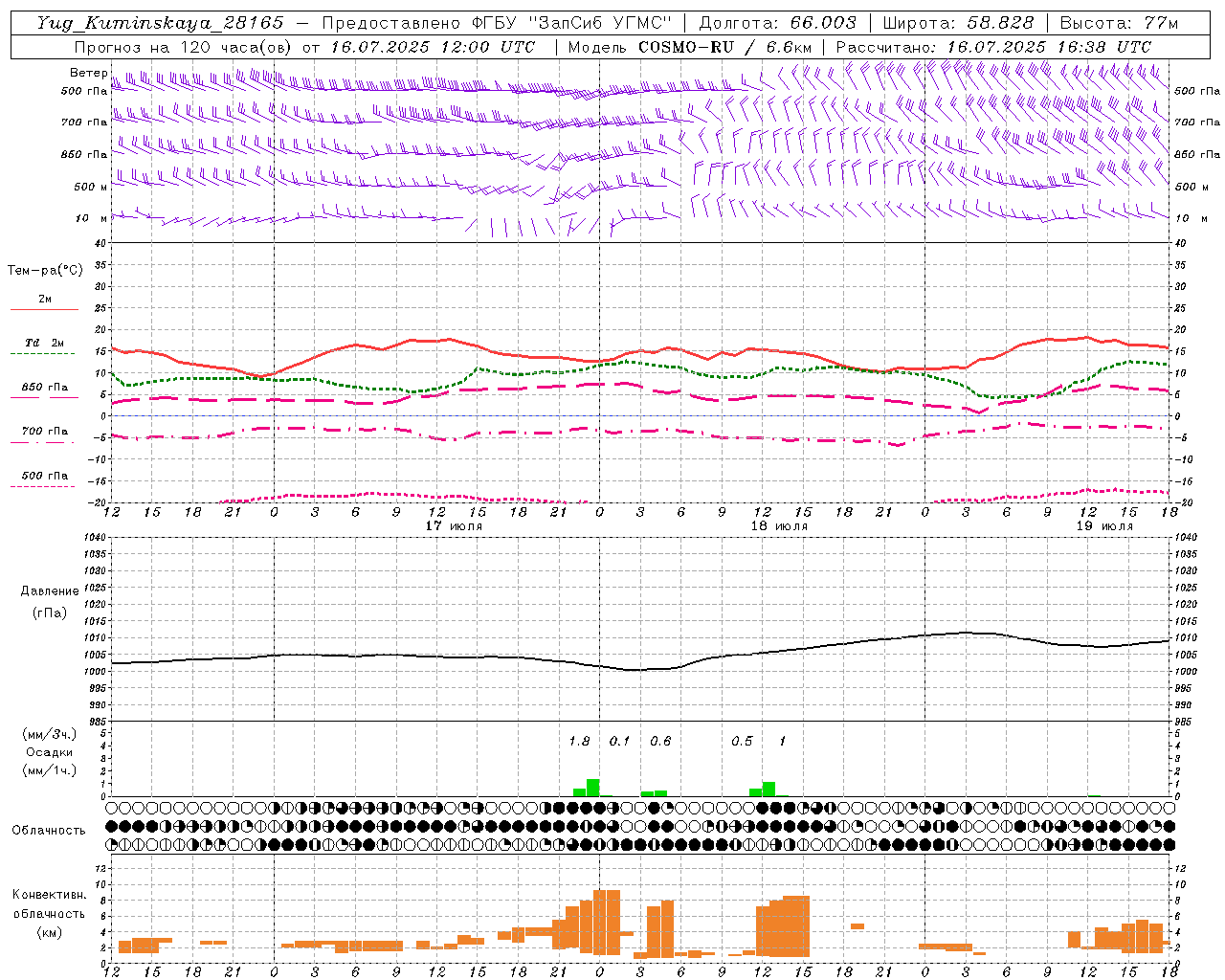Click the 19 июля date label

click(1104, 526)
